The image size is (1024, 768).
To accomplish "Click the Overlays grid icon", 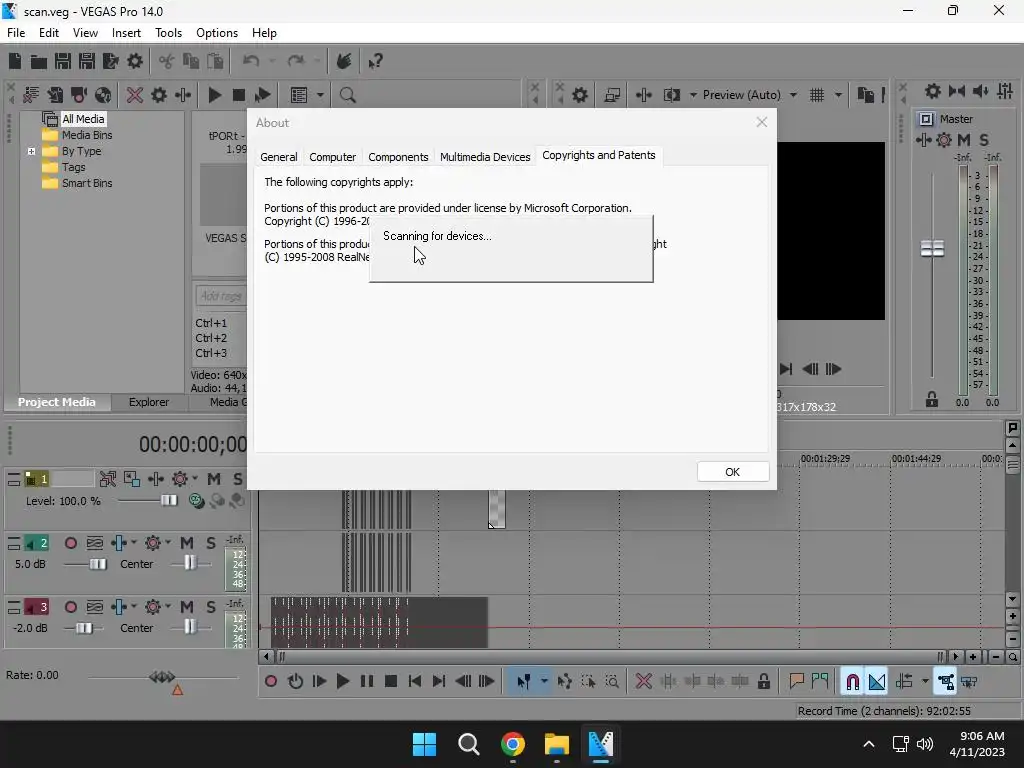I will point(817,95).
